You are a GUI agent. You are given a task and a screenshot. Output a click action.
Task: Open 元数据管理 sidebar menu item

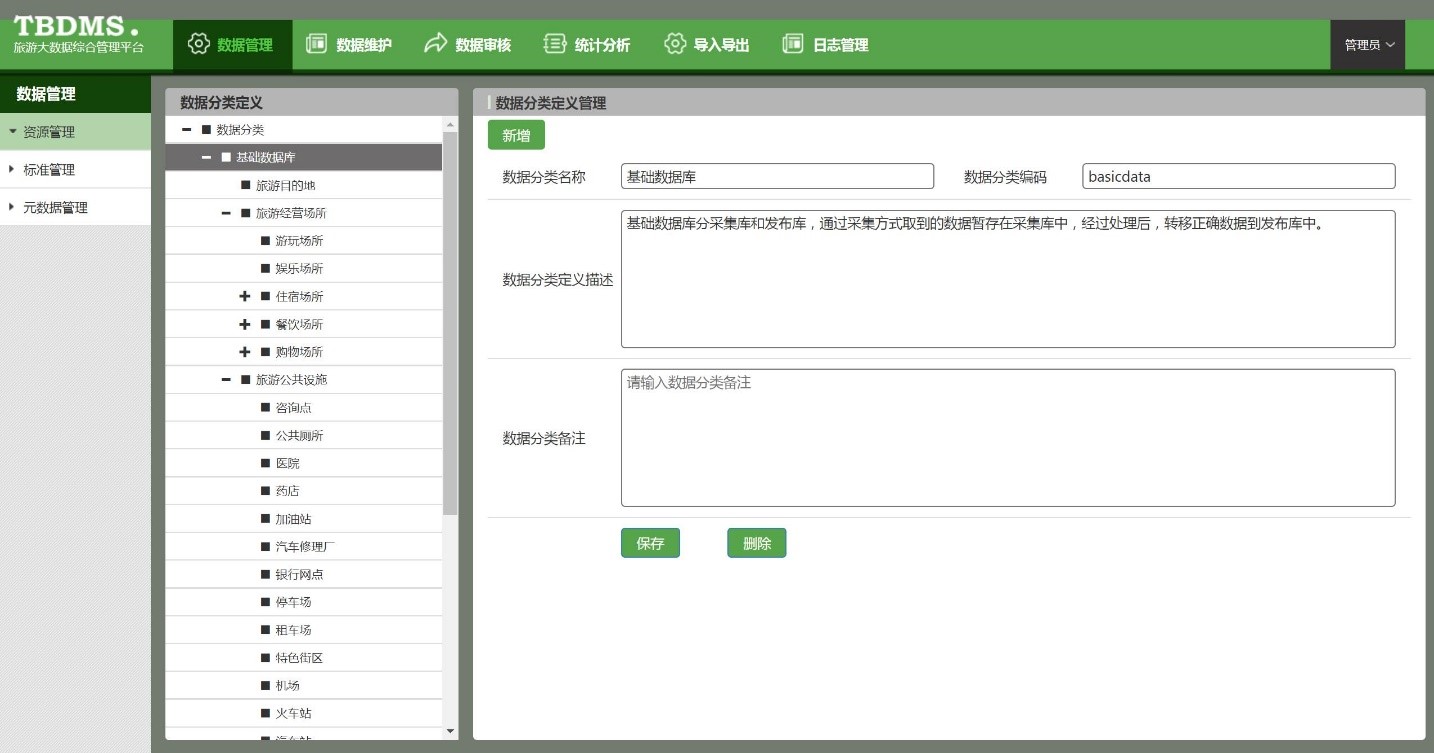coord(55,208)
